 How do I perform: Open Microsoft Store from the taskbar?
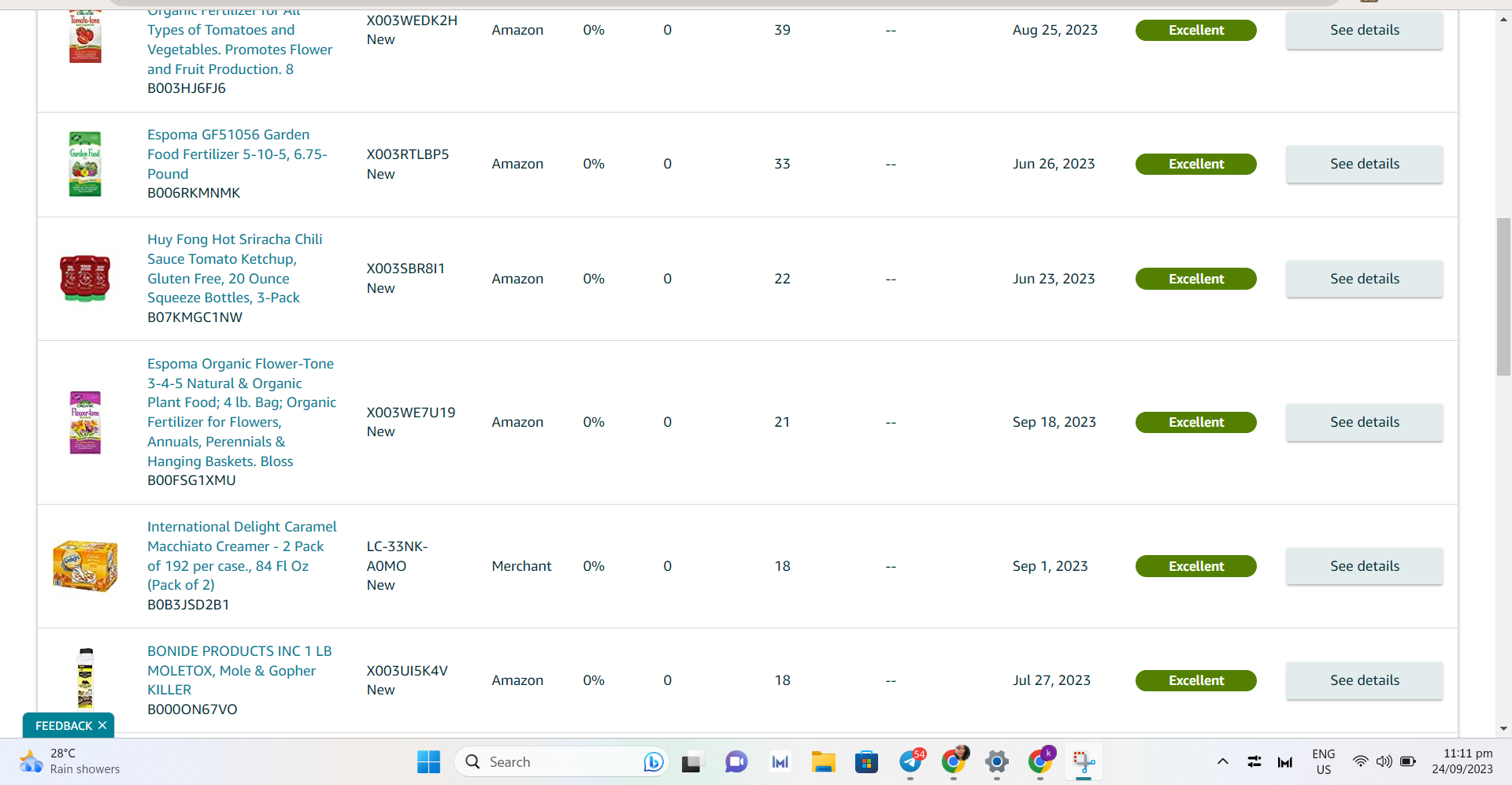pos(866,761)
